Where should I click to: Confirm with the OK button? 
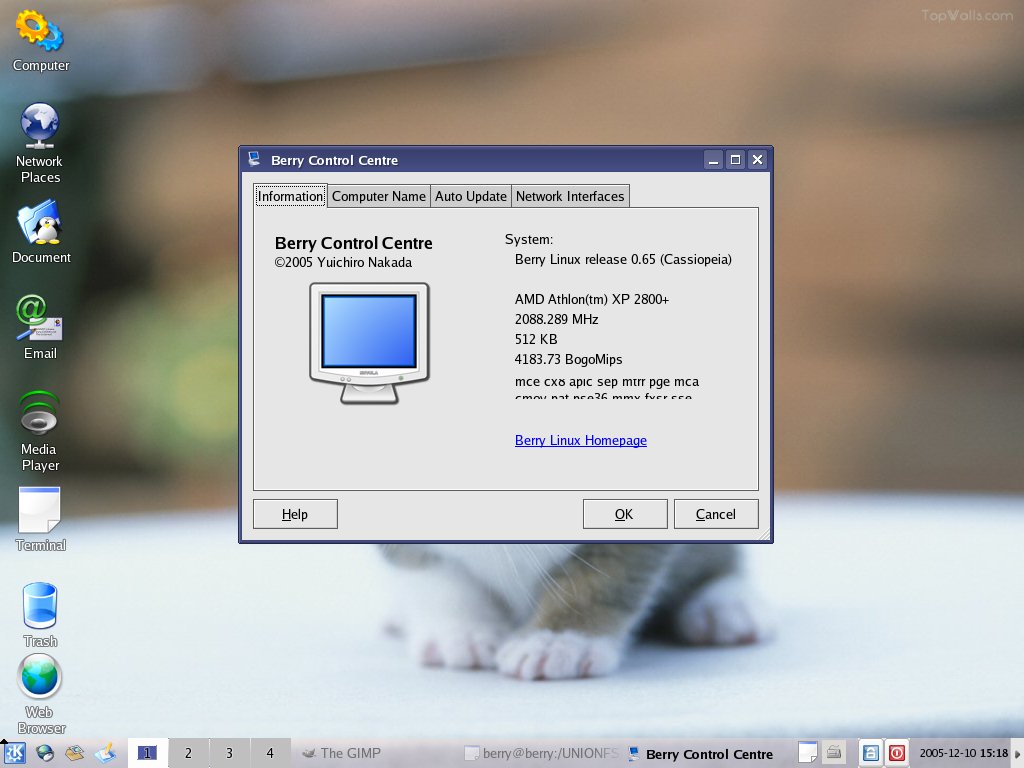tap(625, 514)
